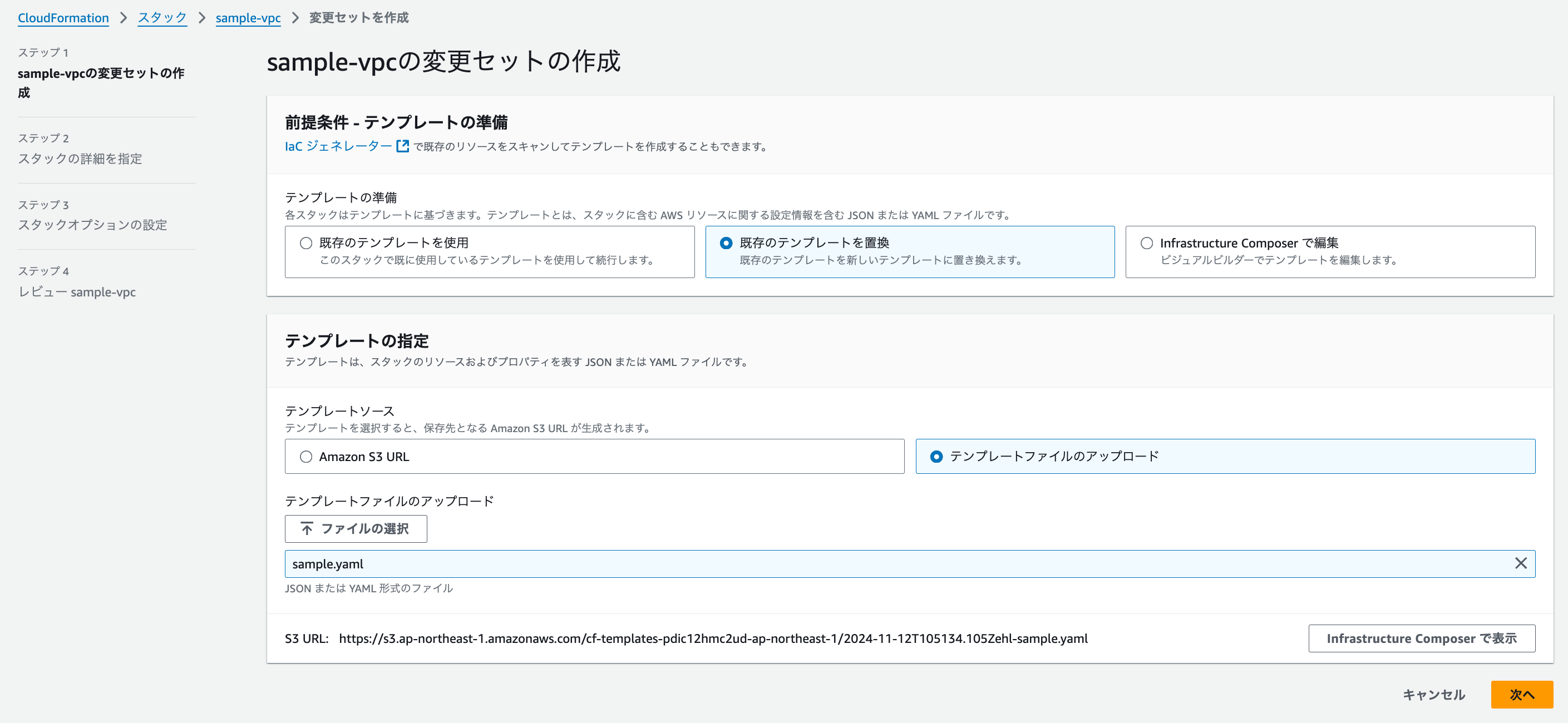The height and width of the screenshot is (723, 1568).
Task: Click the upload arrow icon on ファイルの選択
Action: click(307, 529)
